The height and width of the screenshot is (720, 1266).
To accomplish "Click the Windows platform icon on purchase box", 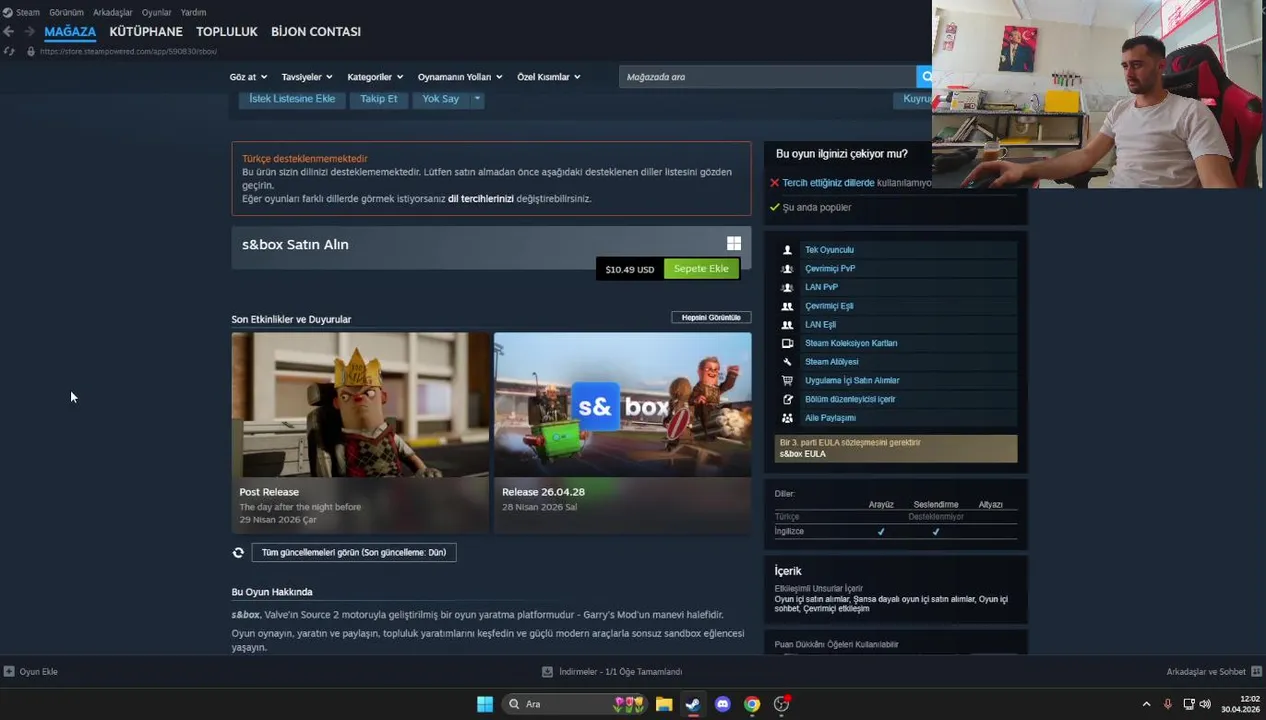I will click(734, 243).
